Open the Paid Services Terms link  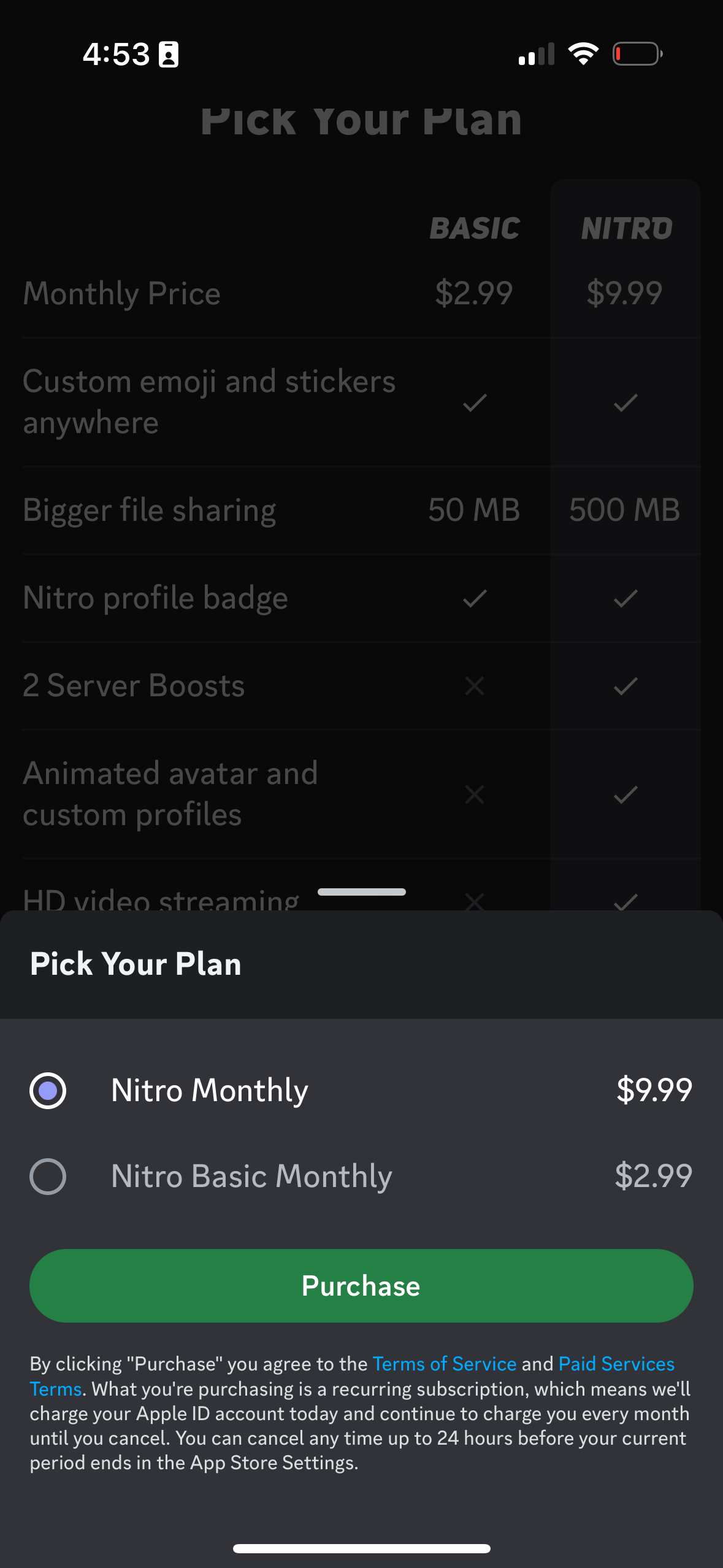[x=616, y=1364]
